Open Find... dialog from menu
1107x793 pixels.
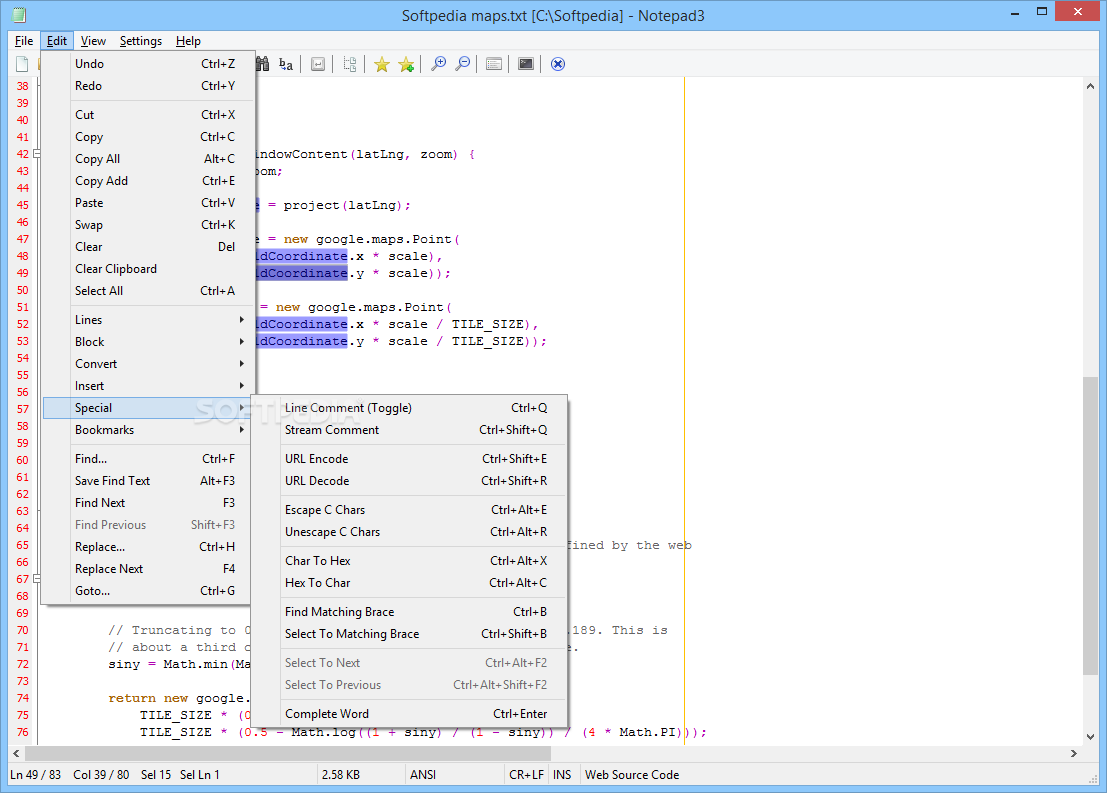tap(147, 459)
